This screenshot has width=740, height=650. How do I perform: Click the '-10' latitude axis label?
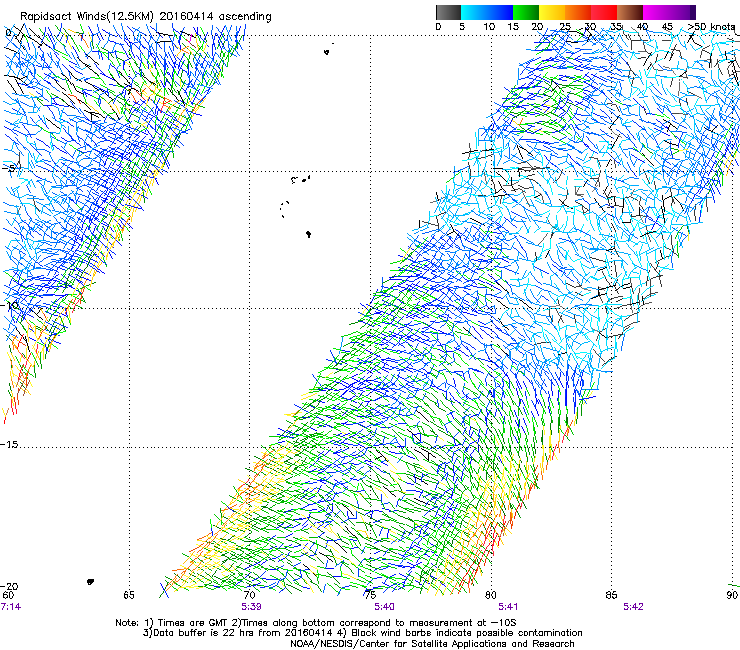point(9,305)
